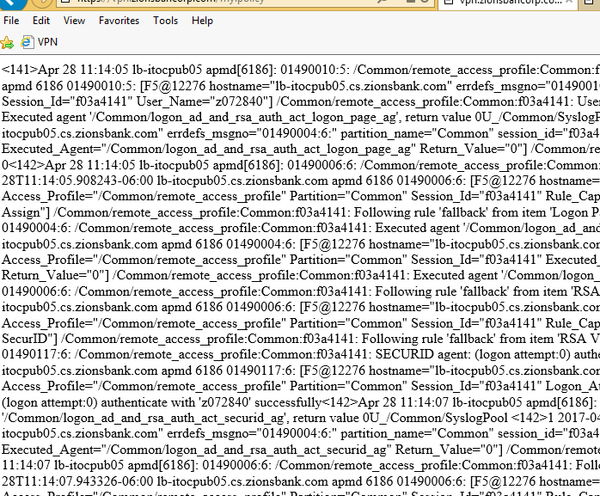Open the Tools menu

tap(165, 20)
